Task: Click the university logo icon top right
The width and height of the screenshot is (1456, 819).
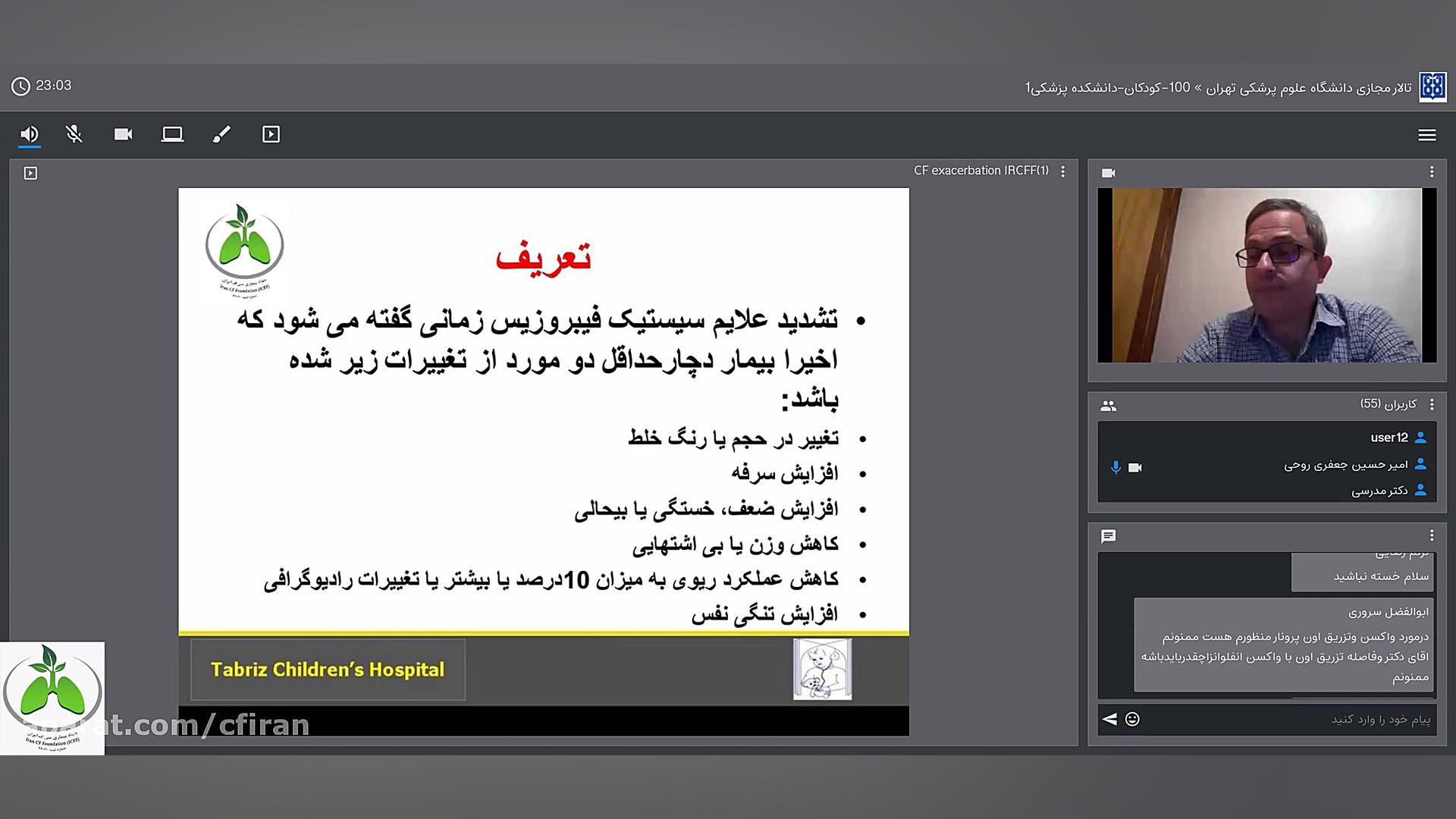Action: coord(1432,87)
